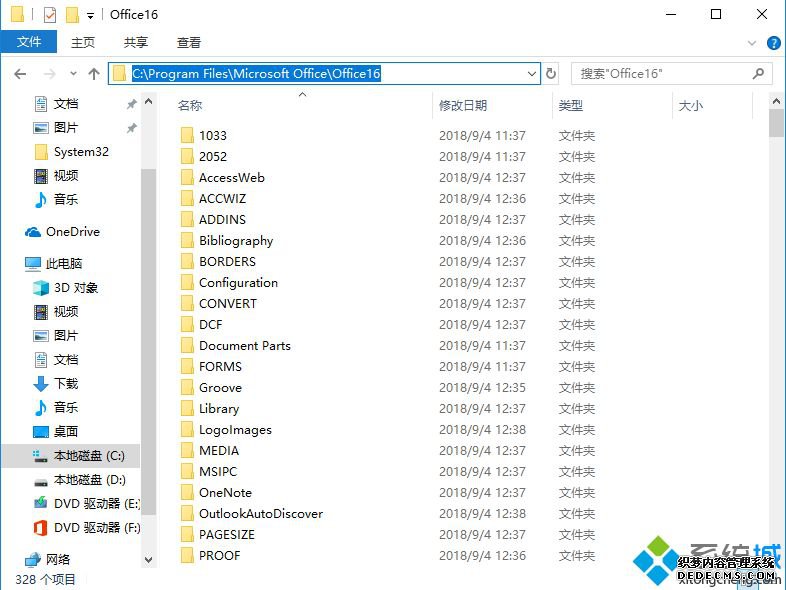
Task: Select 本地磁盘 (D:) drive
Action: pyautogui.click(x=89, y=480)
